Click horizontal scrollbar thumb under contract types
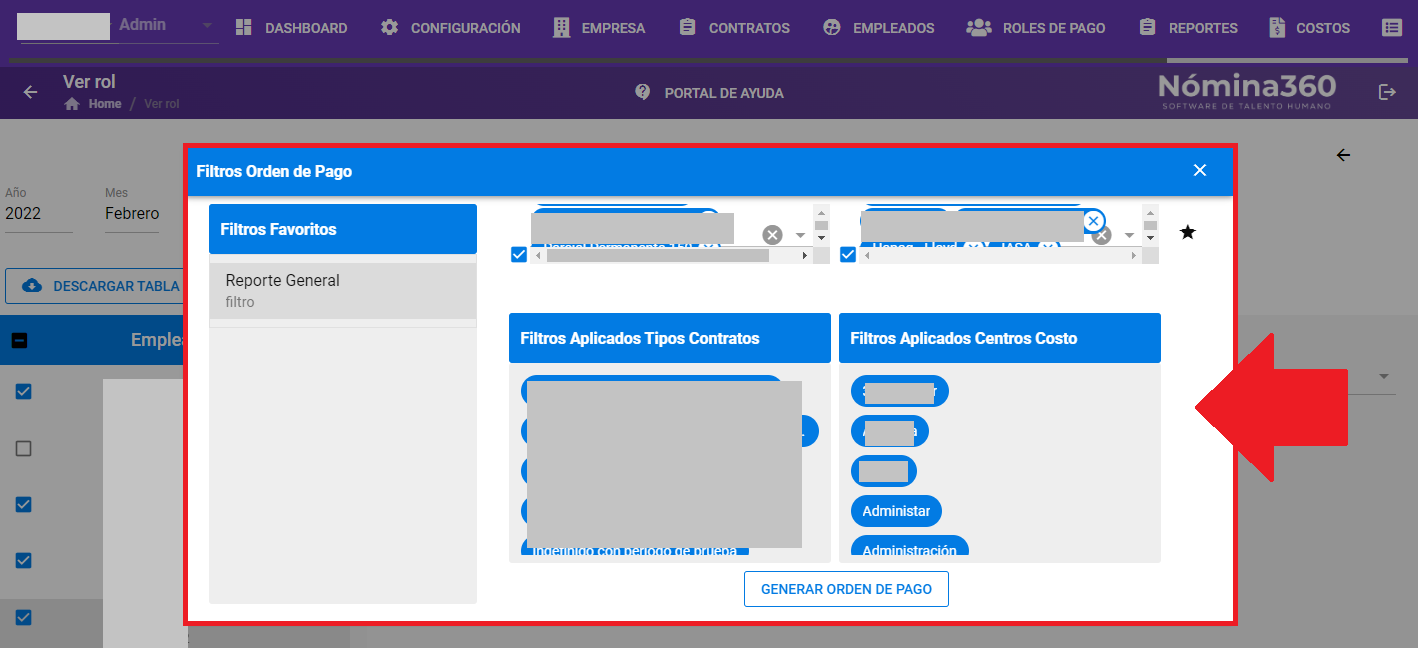Screen dimensions: 1418x648 click(x=658, y=256)
